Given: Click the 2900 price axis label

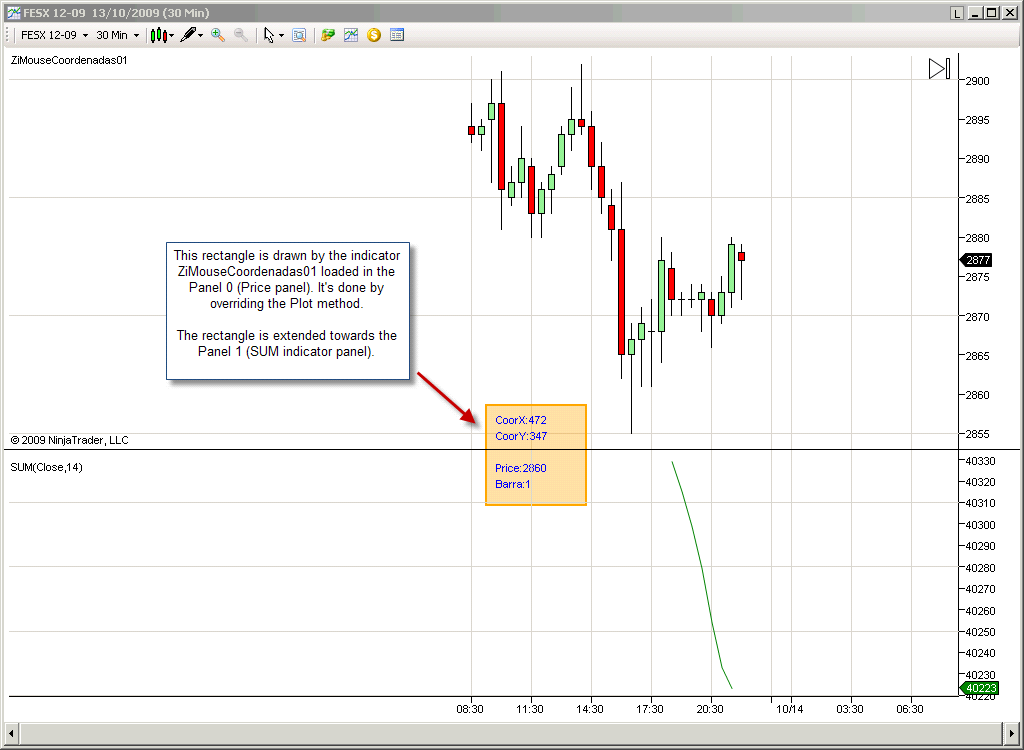Looking at the screenshot, I should (x=978, y=81).
